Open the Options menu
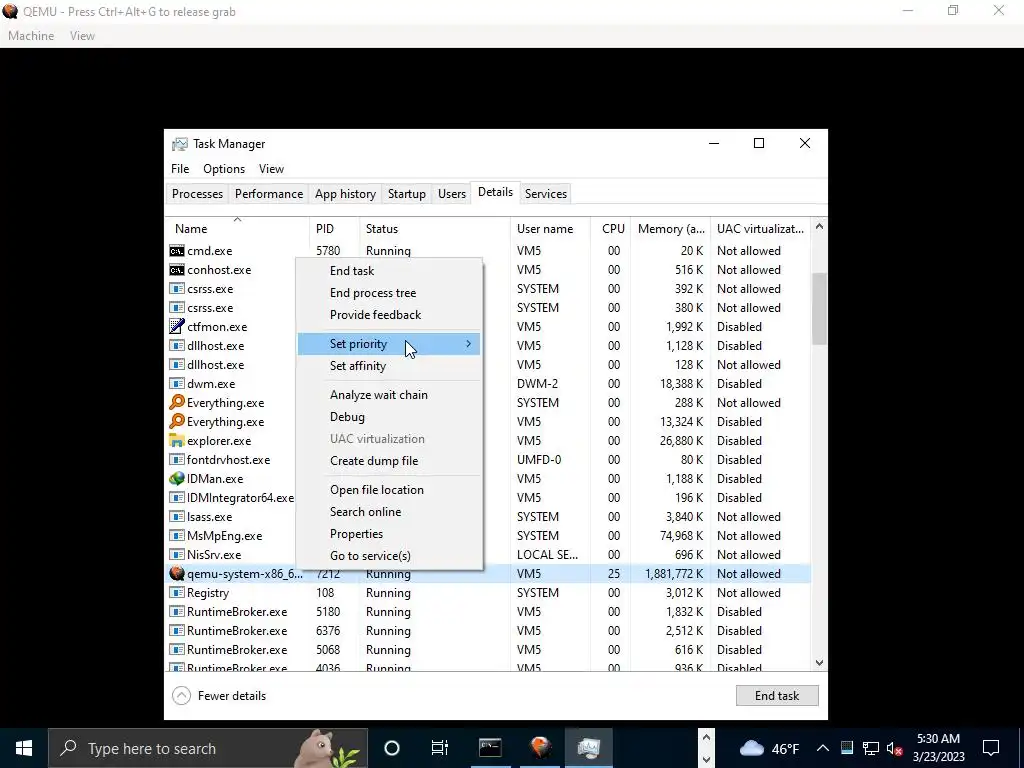This screenshot has height=768, width=1024. (x=224, y=168)
